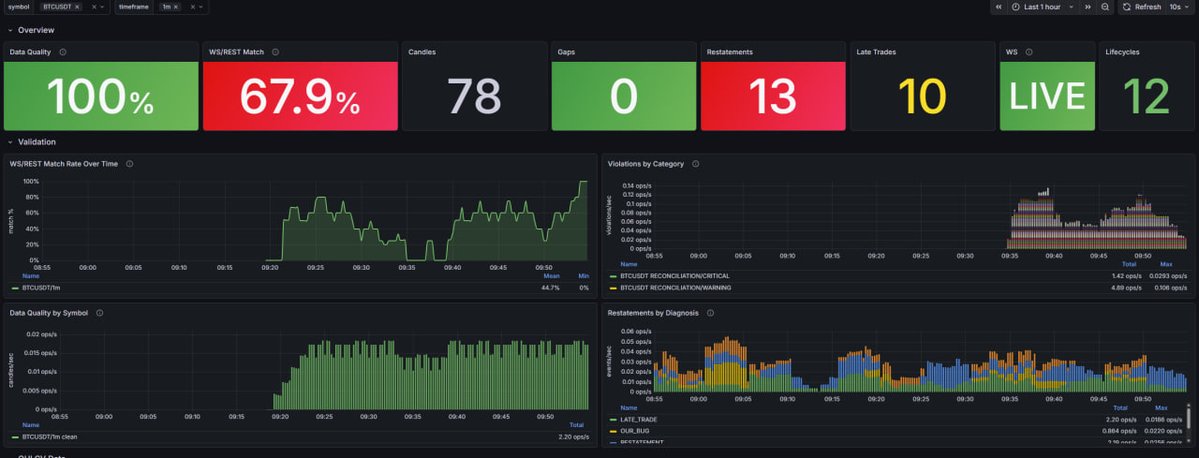Click the 12 Lifecycles stat value
1199x458 pixels.
1146,97
